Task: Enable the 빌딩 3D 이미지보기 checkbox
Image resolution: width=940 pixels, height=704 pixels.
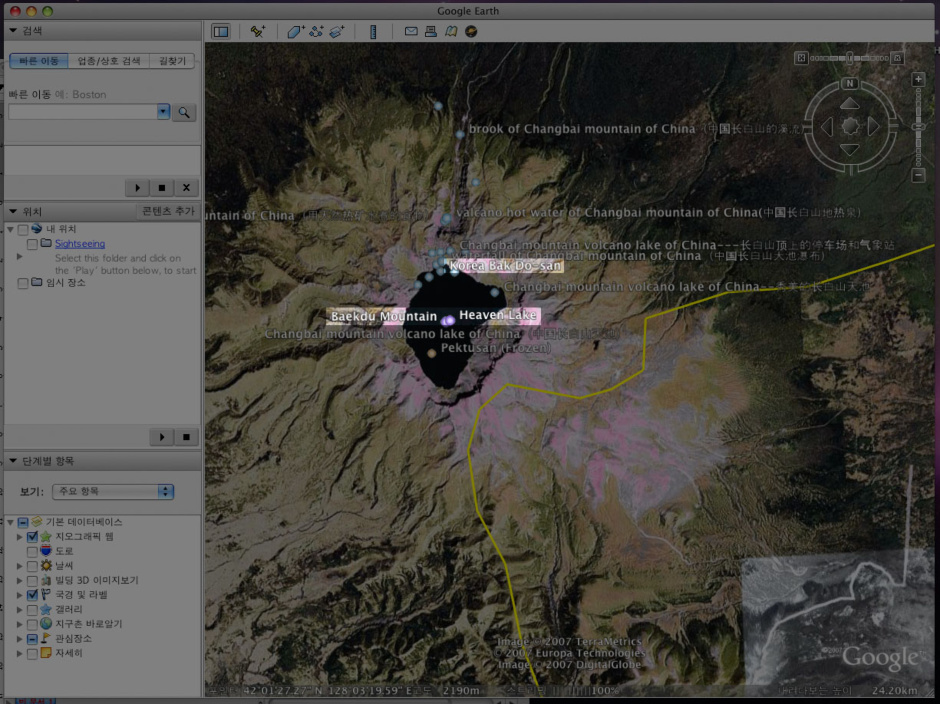Action: coord(32,580)
